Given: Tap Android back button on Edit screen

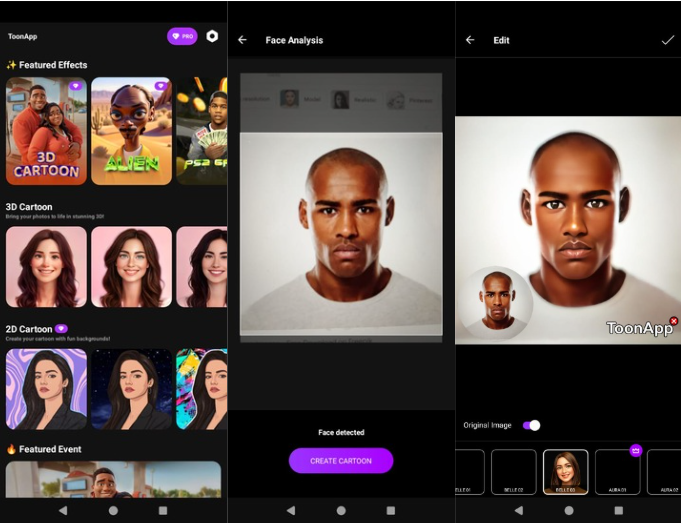Looking at the screenshot, I should tap(519, 510).
